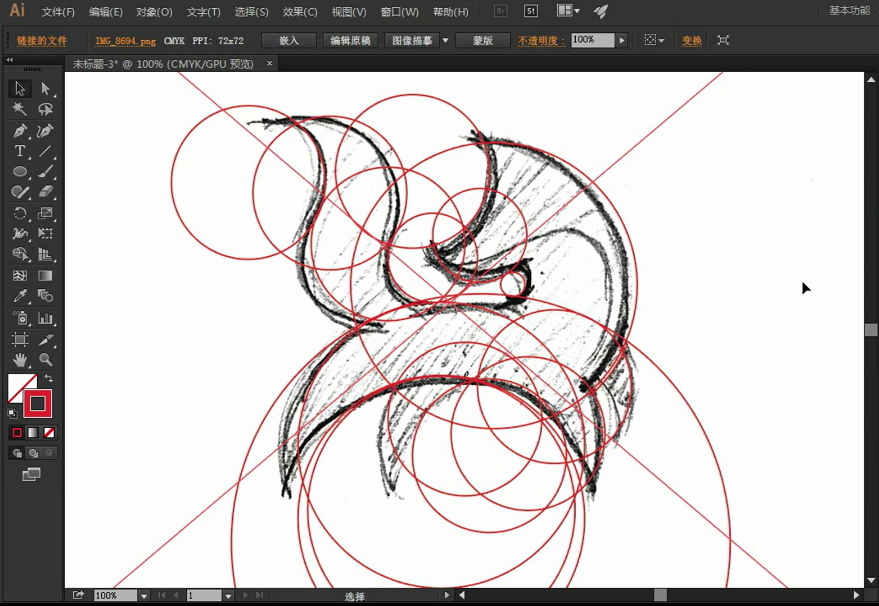Select the Curvature tool
Screen dimensions: 879x606
pyautogui.click(x=45, y=131)
